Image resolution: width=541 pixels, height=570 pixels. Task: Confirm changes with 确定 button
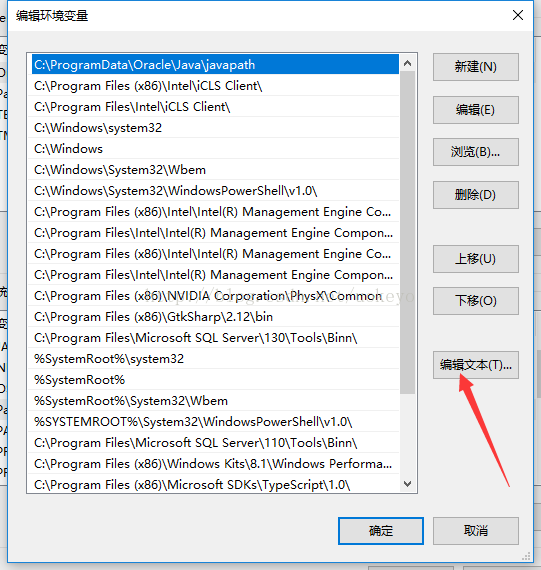[x=381, y=531]
